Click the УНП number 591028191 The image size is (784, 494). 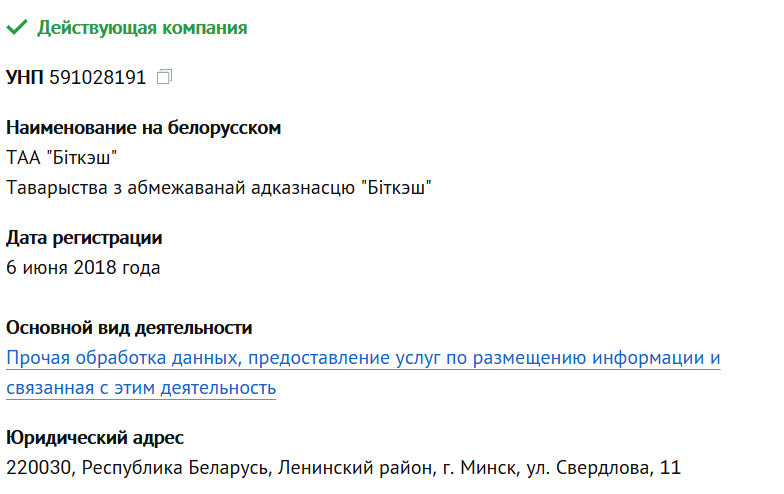point(97,77)
